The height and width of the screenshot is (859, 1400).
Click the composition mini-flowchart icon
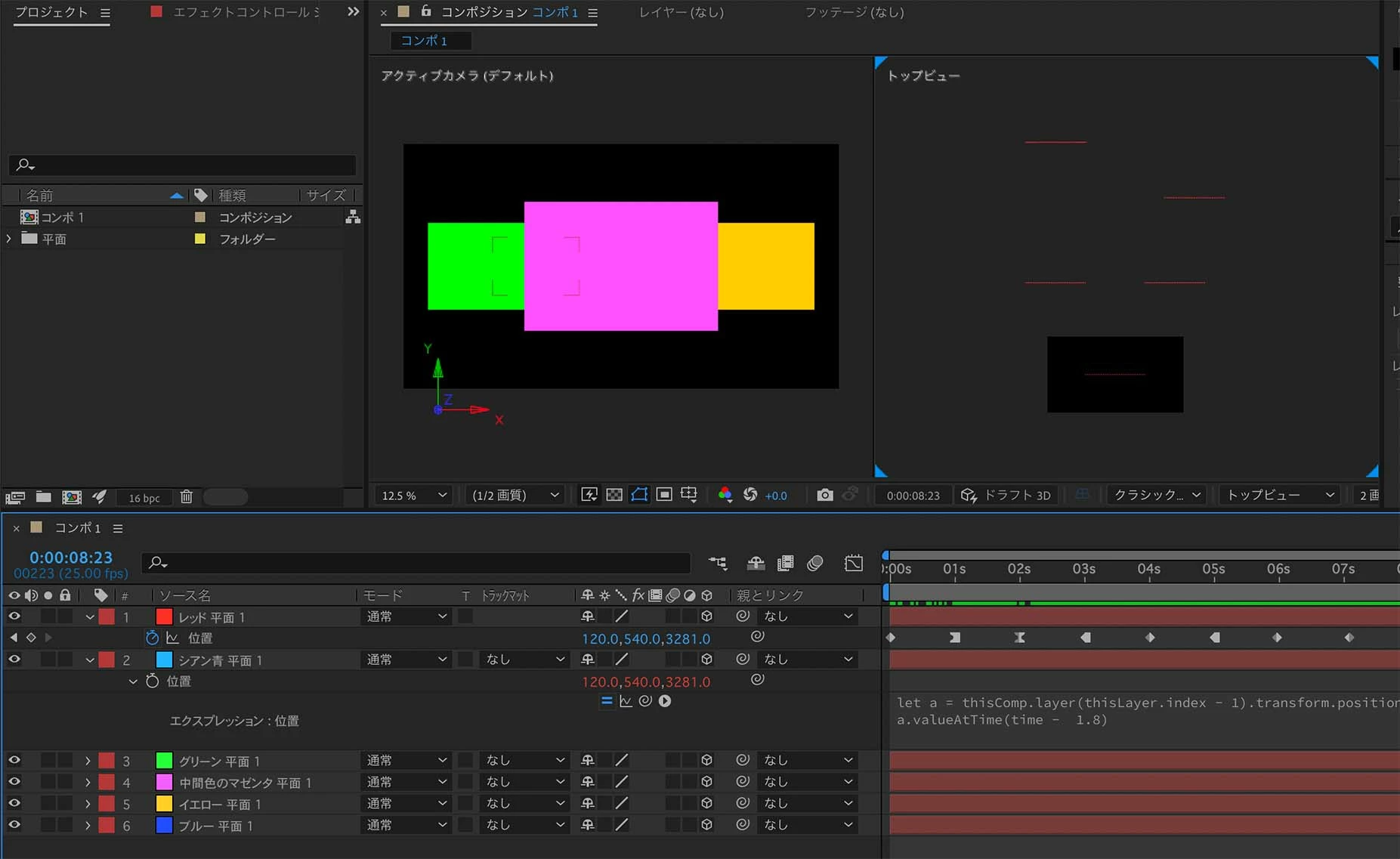pyautogui.click(x=718, y=563)
